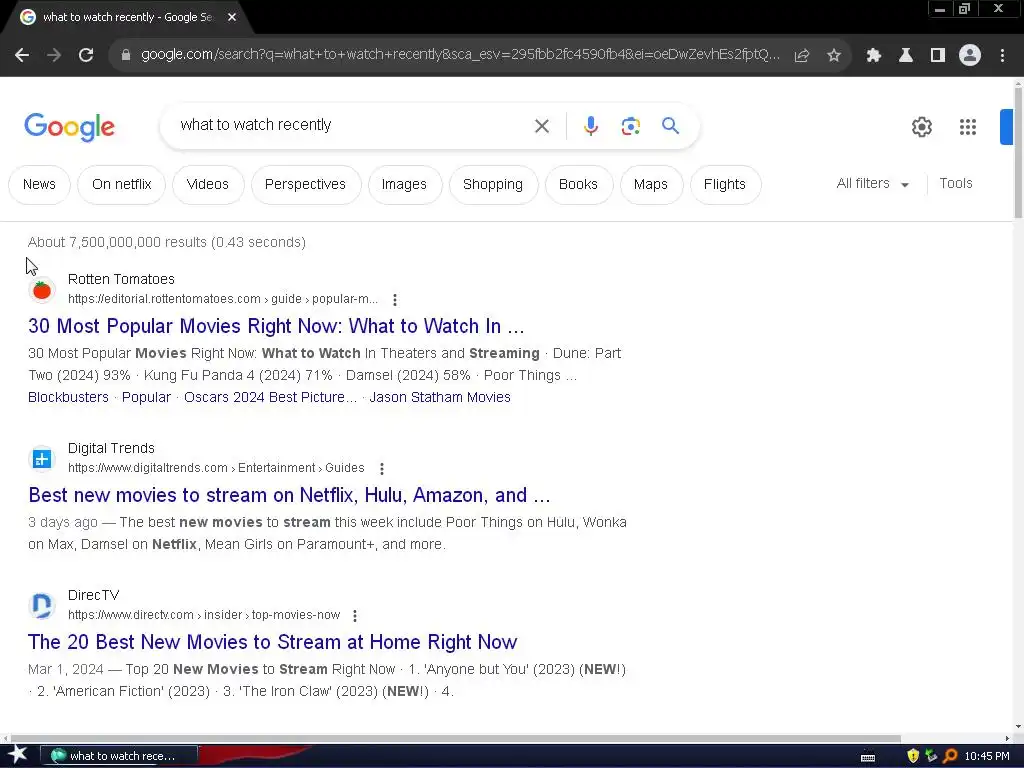Select the Flights filter chip

[725, 184]
